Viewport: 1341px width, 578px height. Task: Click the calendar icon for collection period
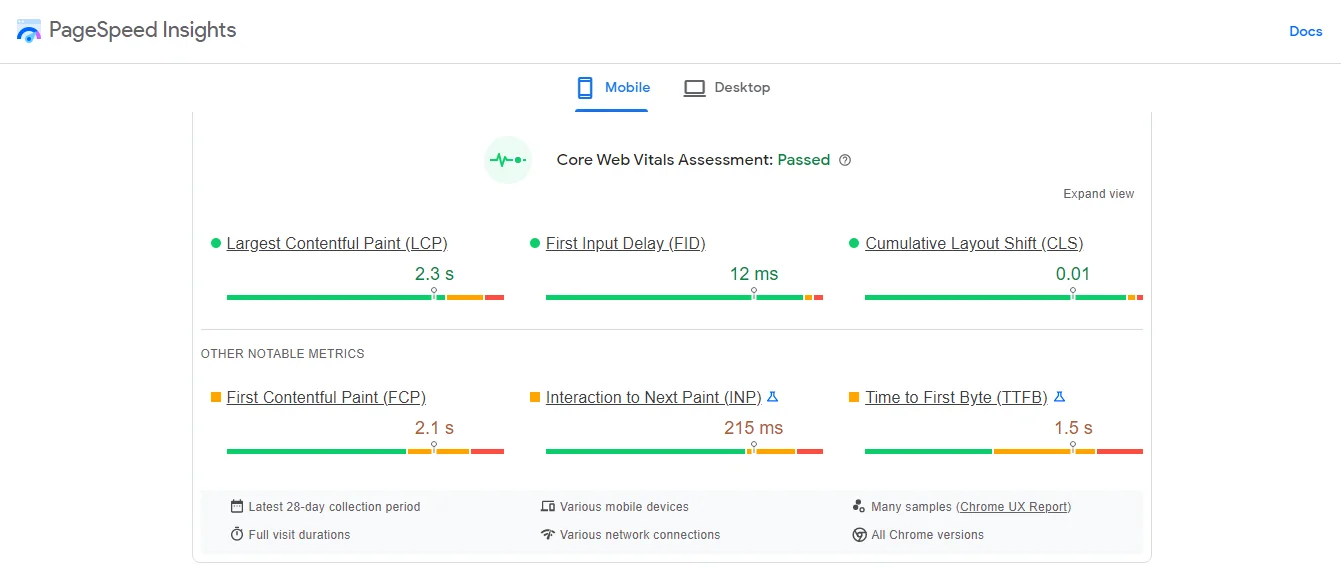click(x=237, y=506)
